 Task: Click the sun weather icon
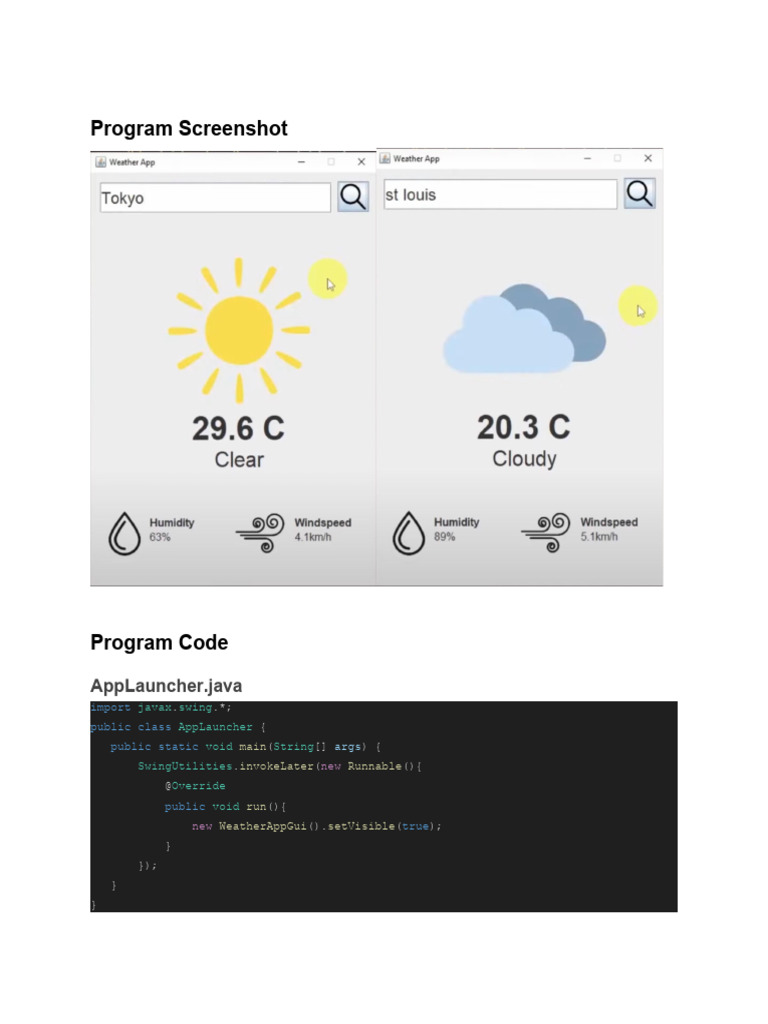coord(239,330)
